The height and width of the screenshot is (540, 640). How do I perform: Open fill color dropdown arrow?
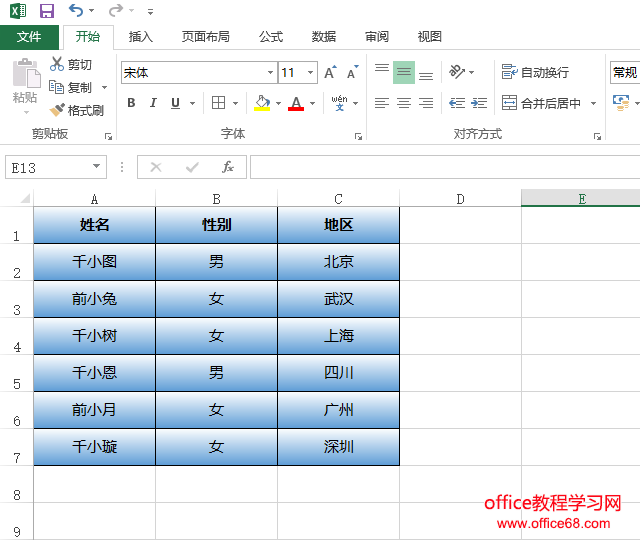coord(278,103)
